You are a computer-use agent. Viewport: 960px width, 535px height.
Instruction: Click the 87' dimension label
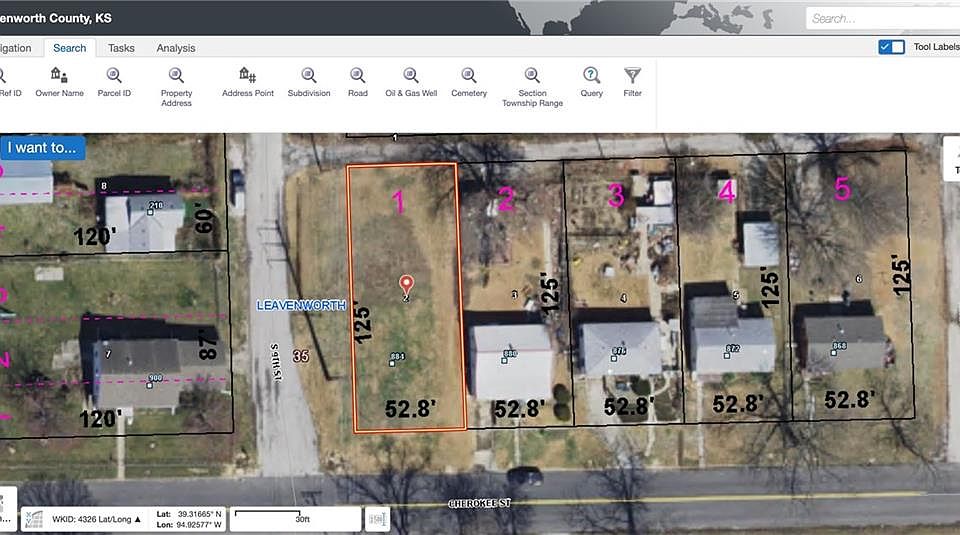pos(208,344)
